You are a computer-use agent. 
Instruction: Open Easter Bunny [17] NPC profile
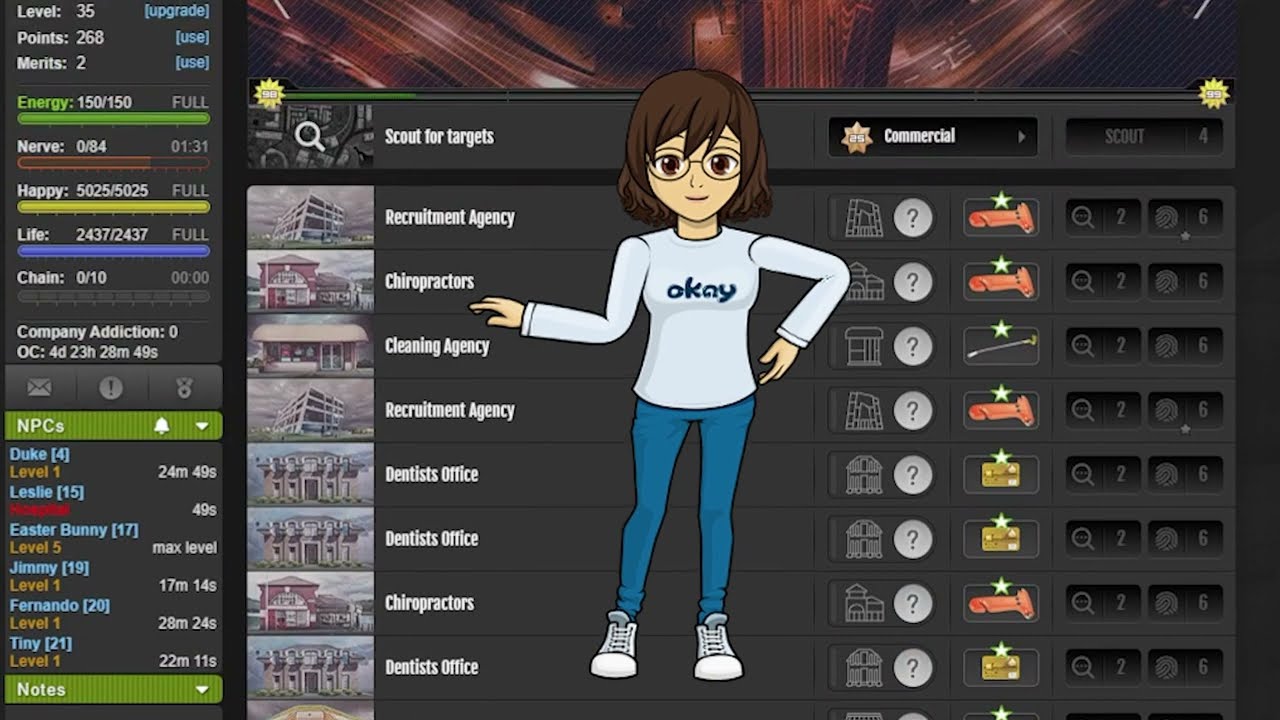[74, 530]
